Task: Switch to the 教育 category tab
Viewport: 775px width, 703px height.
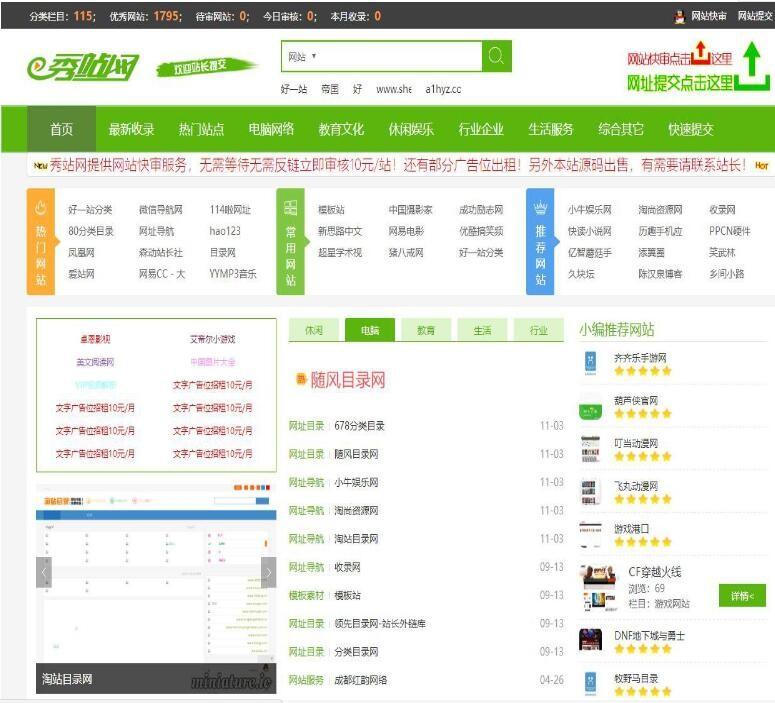Action: 426,330
